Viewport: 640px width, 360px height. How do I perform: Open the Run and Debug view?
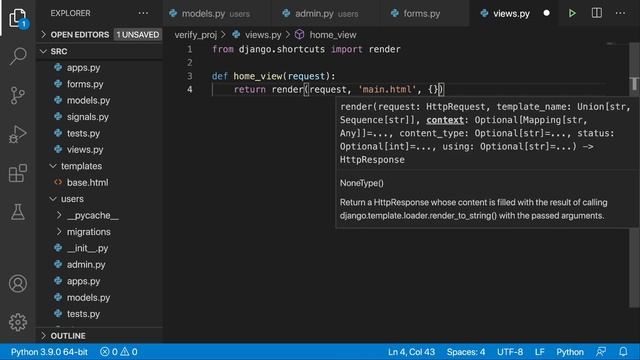(18, 134)
